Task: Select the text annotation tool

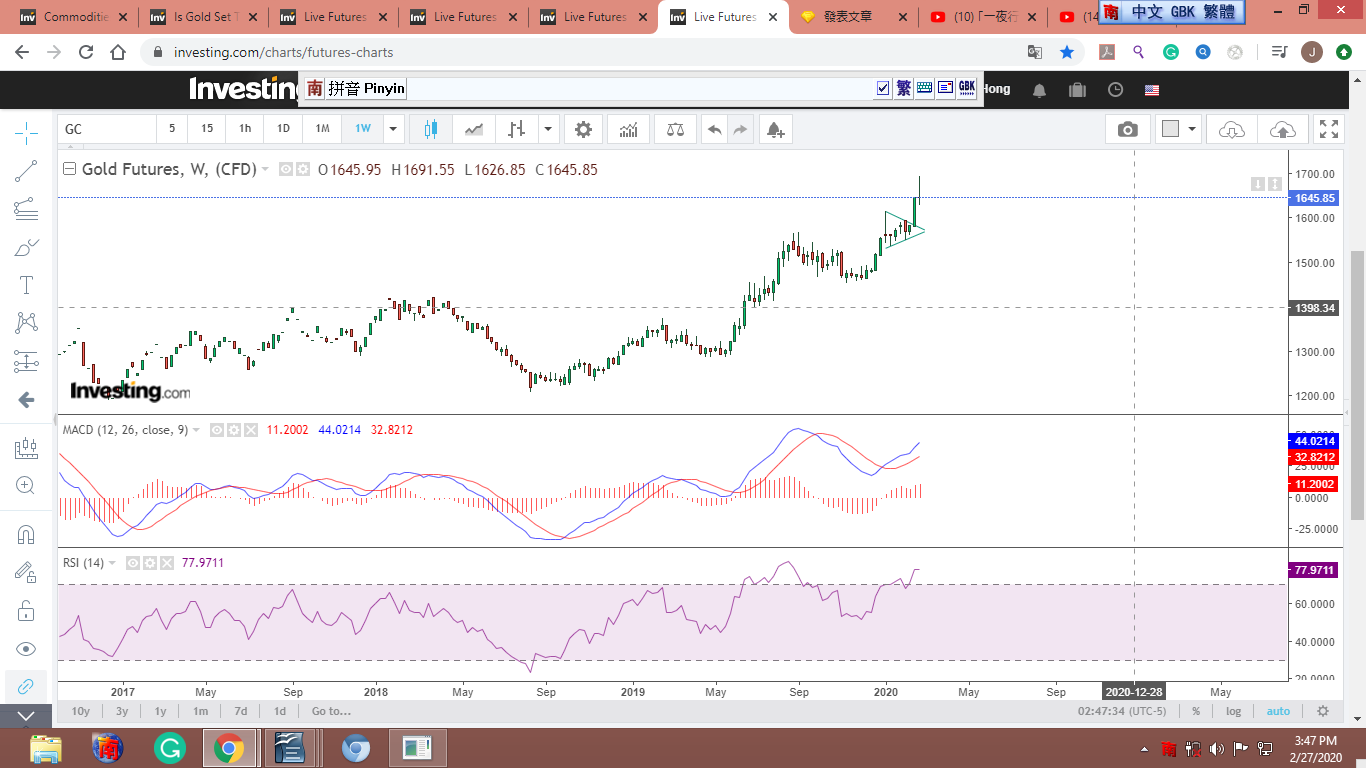Action: click(27, 285)
